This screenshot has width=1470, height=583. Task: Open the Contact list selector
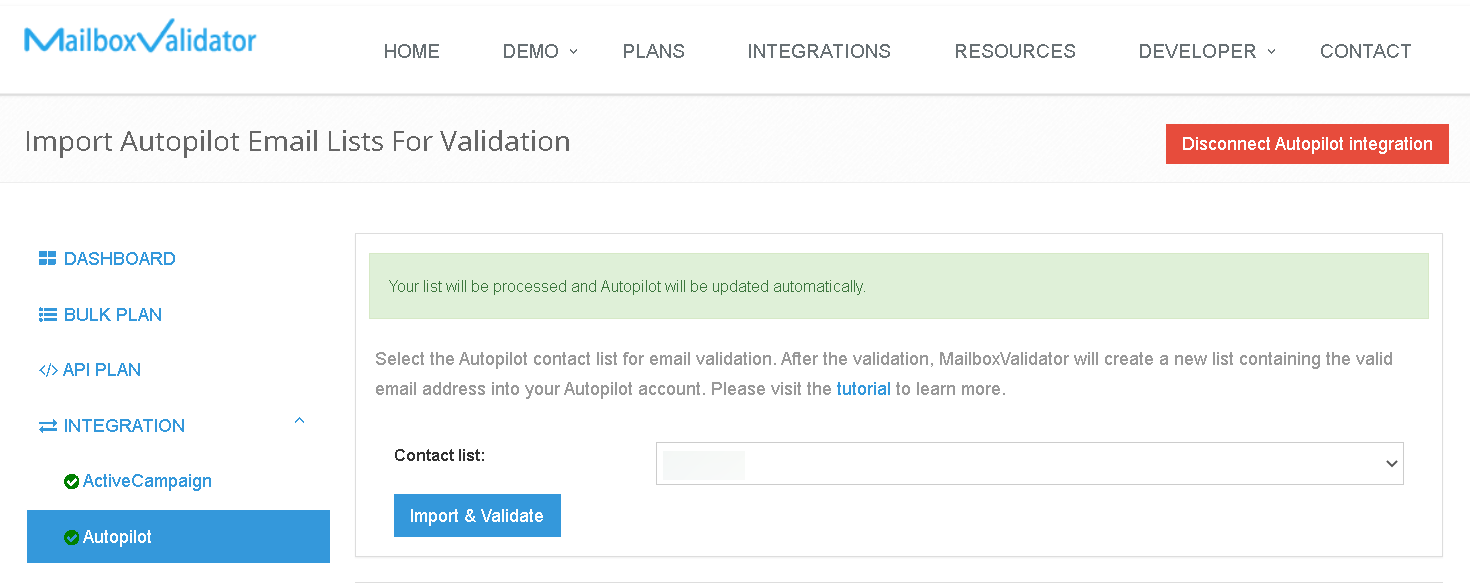click(x=1028, y=463)
